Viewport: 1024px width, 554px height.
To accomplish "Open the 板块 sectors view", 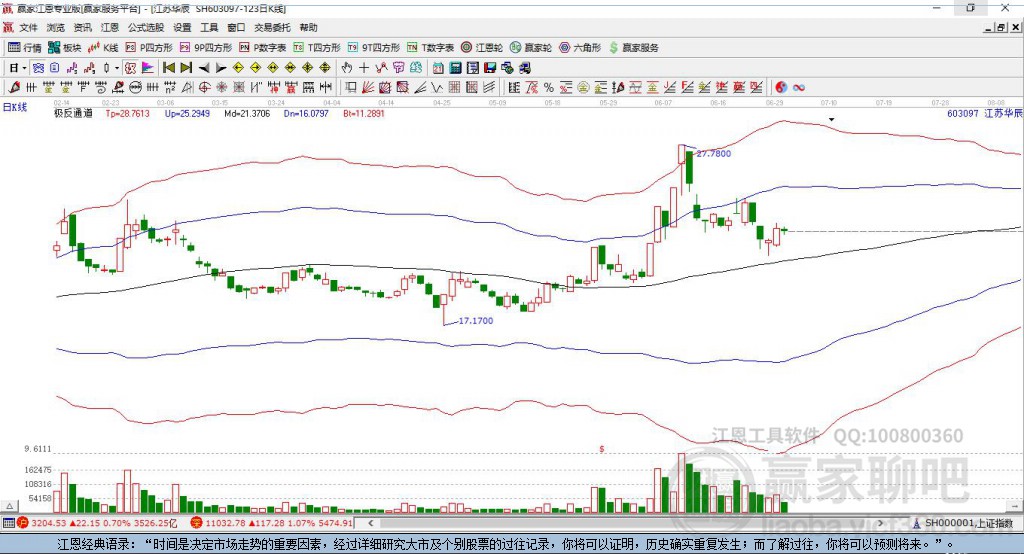I will 64,48.
